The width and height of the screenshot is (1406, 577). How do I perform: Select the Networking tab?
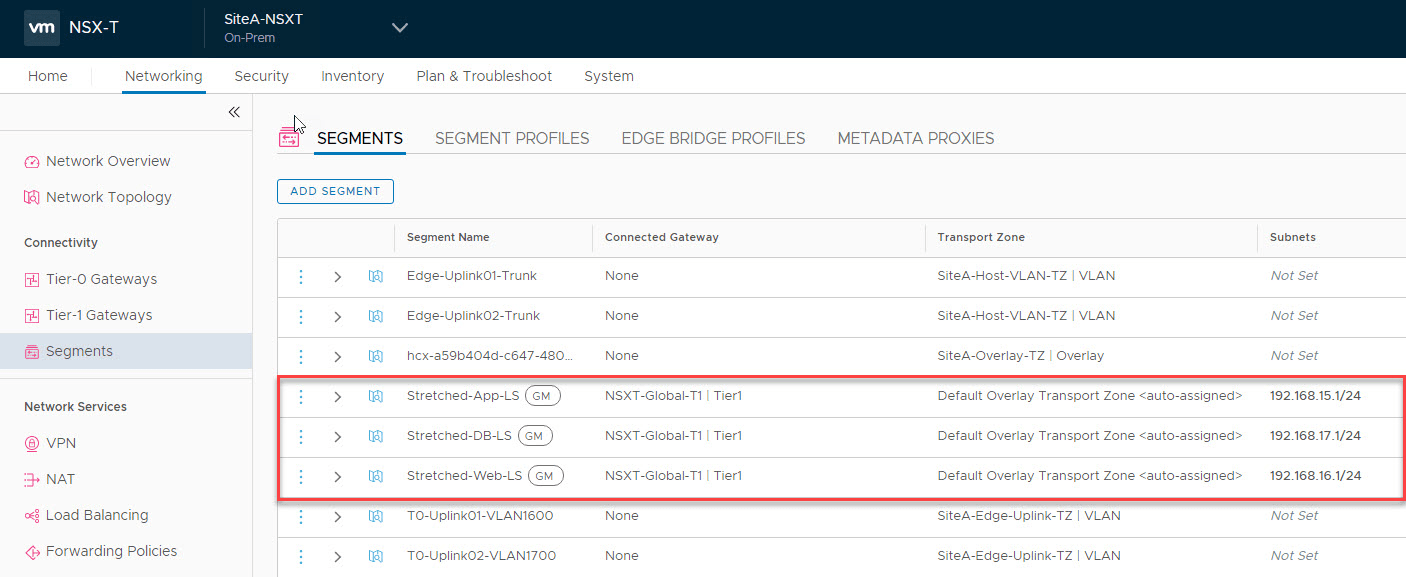(x=163, y=76)
